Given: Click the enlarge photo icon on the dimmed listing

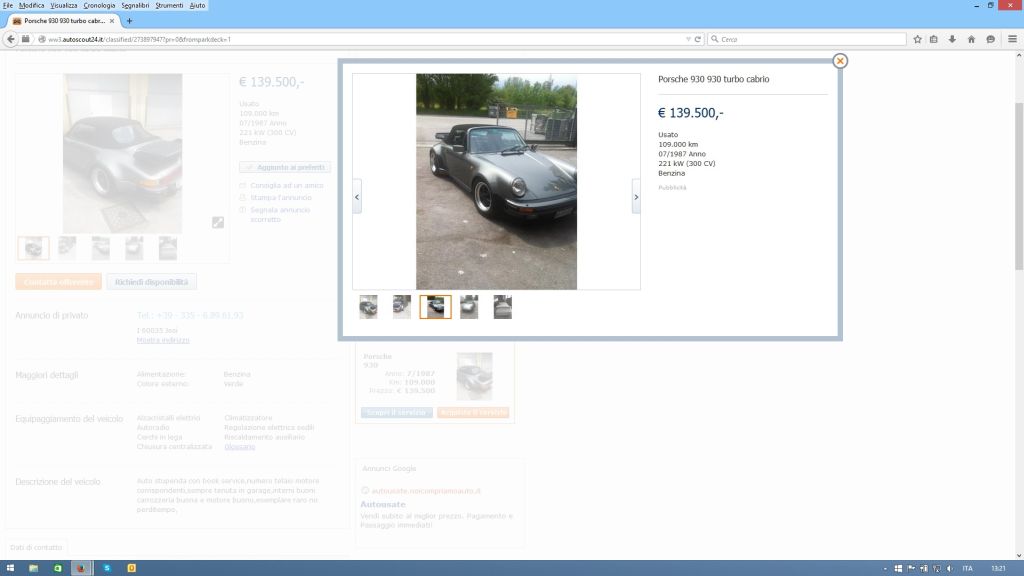Looking at the screenshot, I should tap(218, 222).
